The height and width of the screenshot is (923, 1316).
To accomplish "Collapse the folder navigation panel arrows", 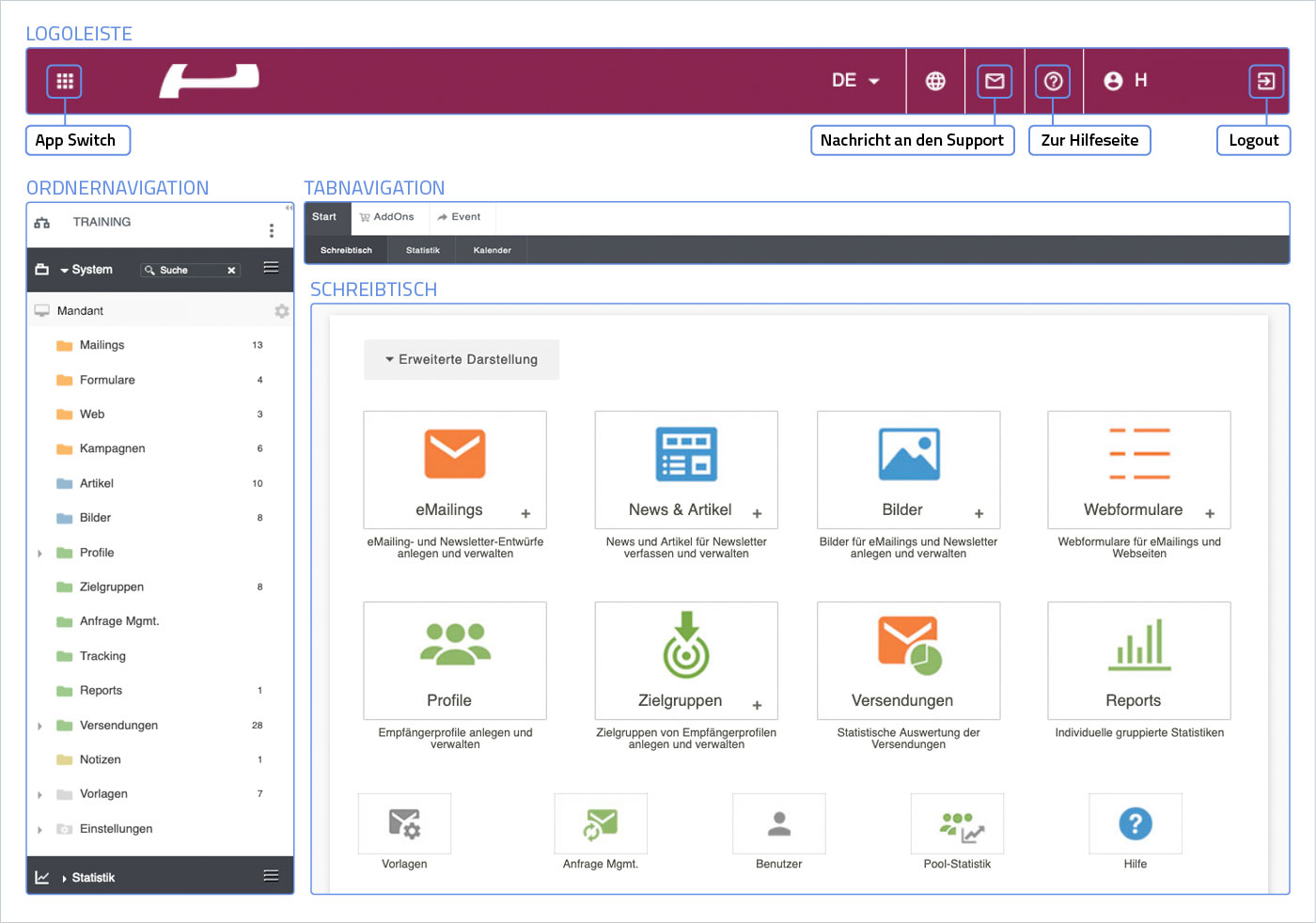I will tap(289, 208).
